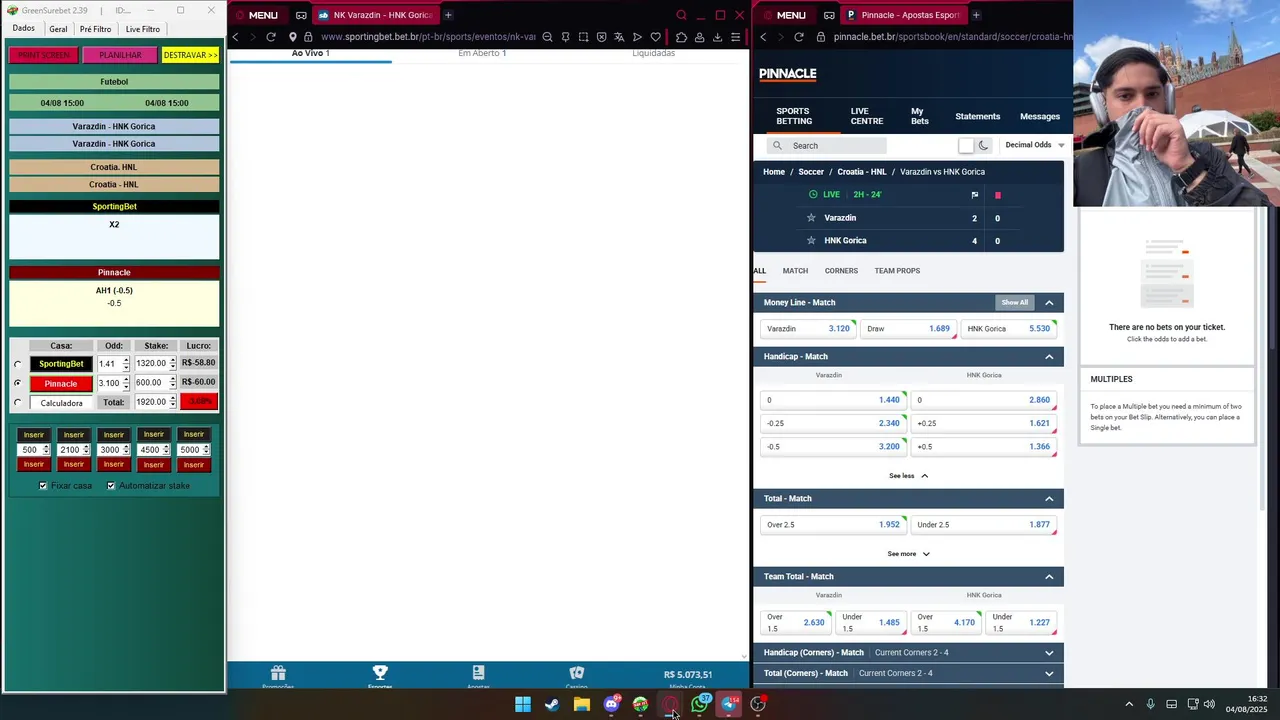Click the PLANILHAR button
The height and width of the screenshot is (720, 1280).
pos(120,55)
